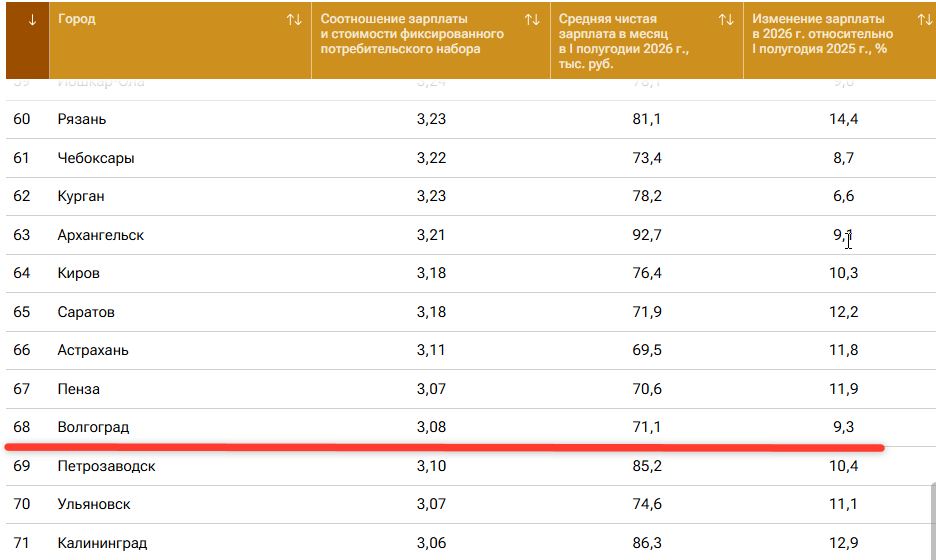Click change value 11,9 for Пенза

pyautogui.click(x=843, y=389)
